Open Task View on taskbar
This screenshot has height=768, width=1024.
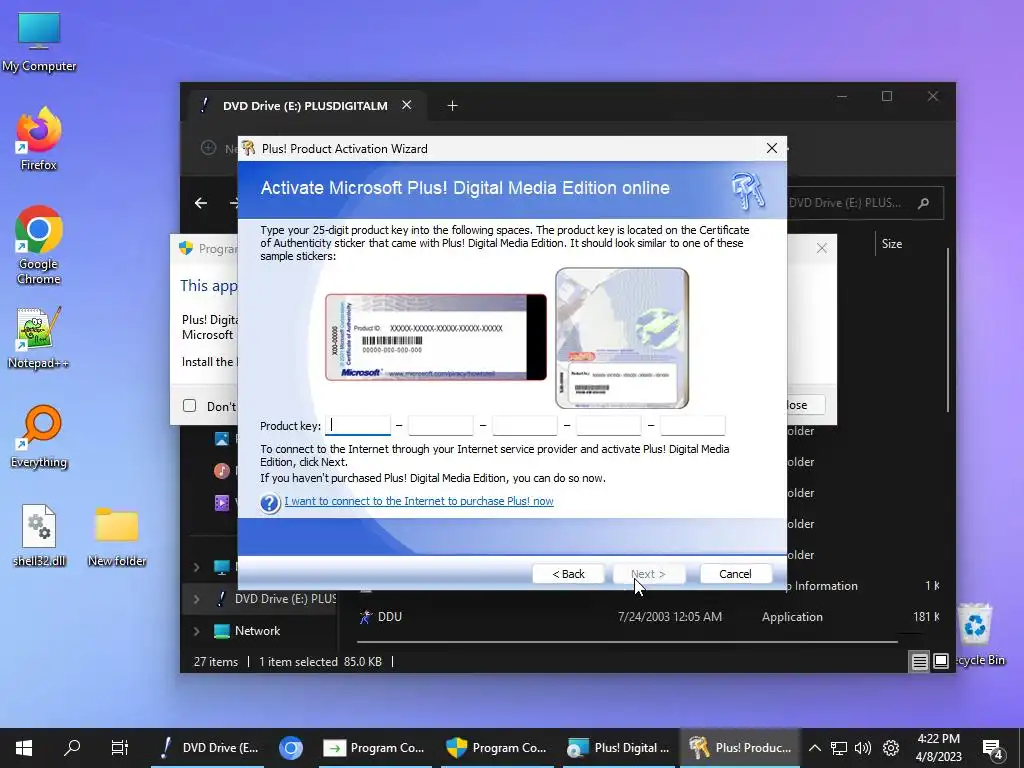pyautogui.click(x=120, y=748)
